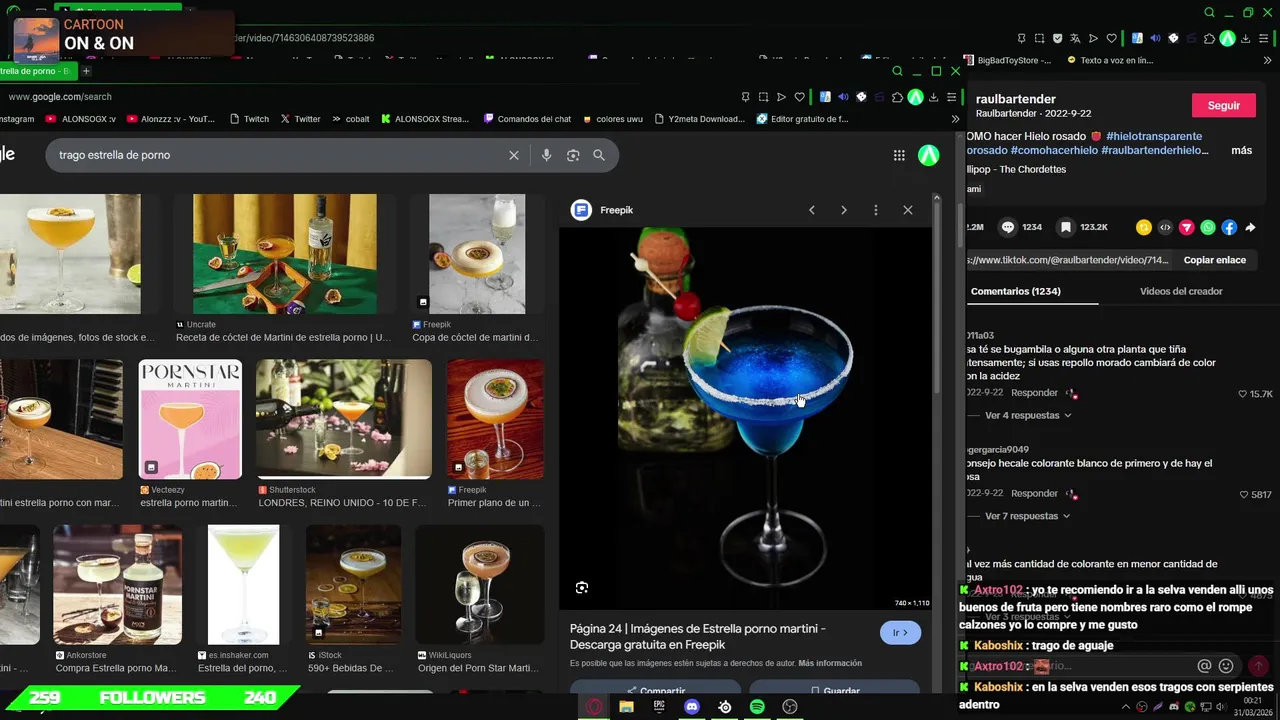Open emoji picker in comment box
This screenshot has height=720, width=1280.
tap(1226, 666)
